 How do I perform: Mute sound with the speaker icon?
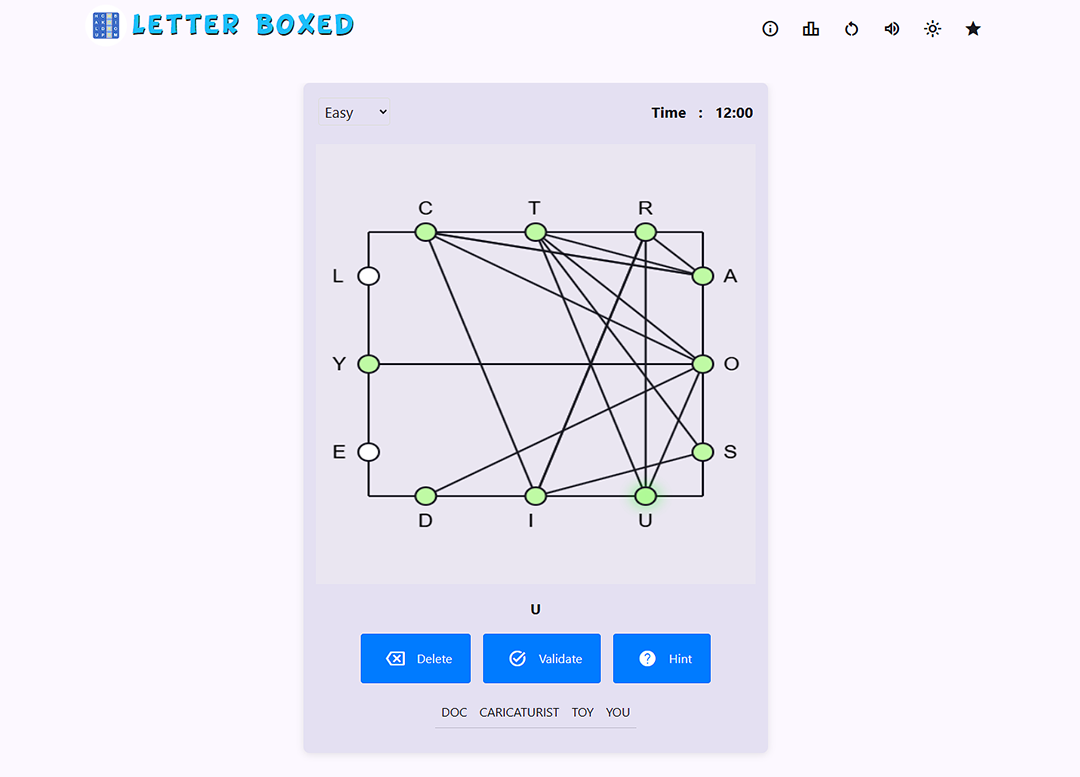coord(892,29)
